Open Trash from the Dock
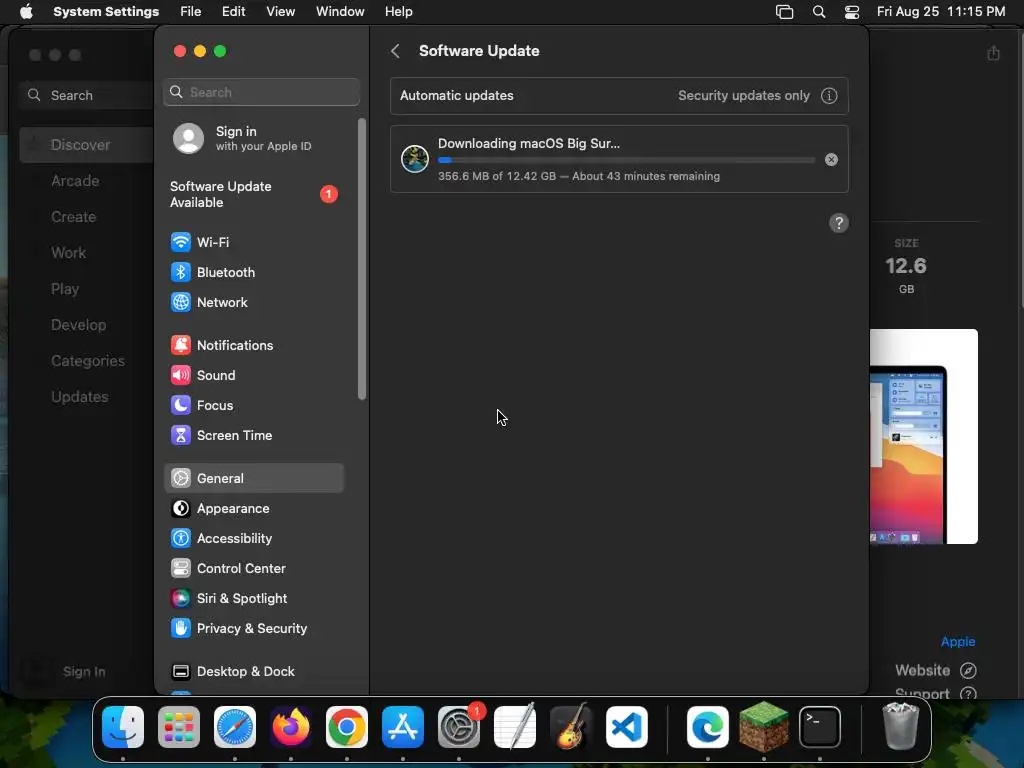The width and height of the screenshot is (1024, 768). 901,727
